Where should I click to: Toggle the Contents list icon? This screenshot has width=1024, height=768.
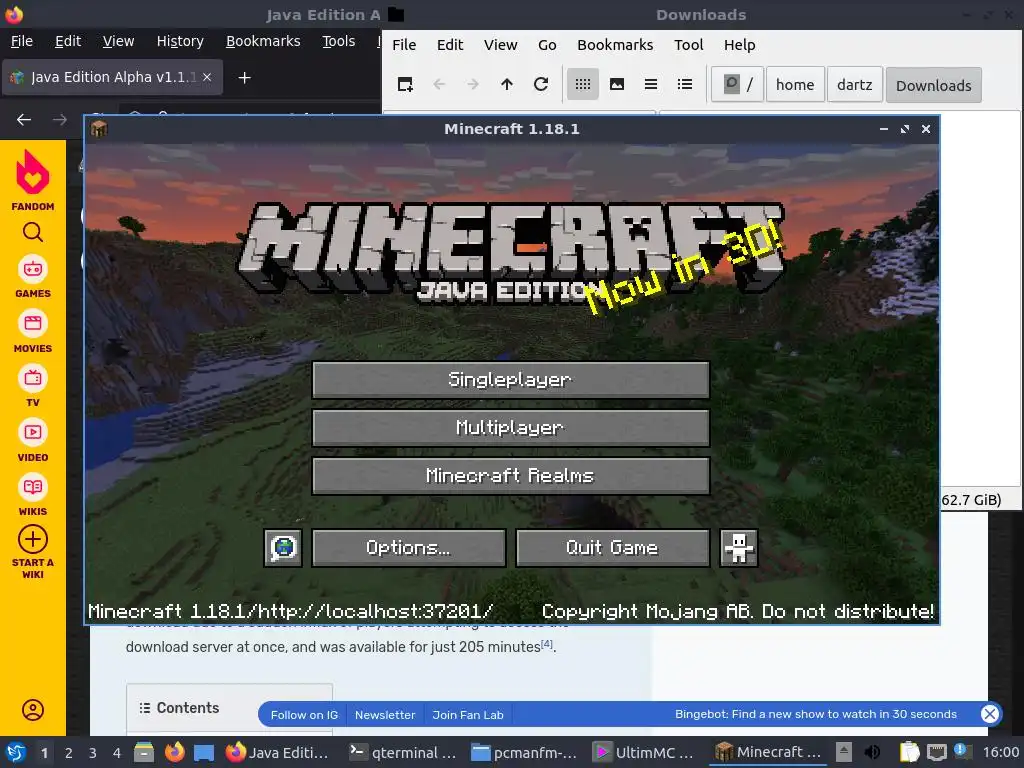(144, 708)
